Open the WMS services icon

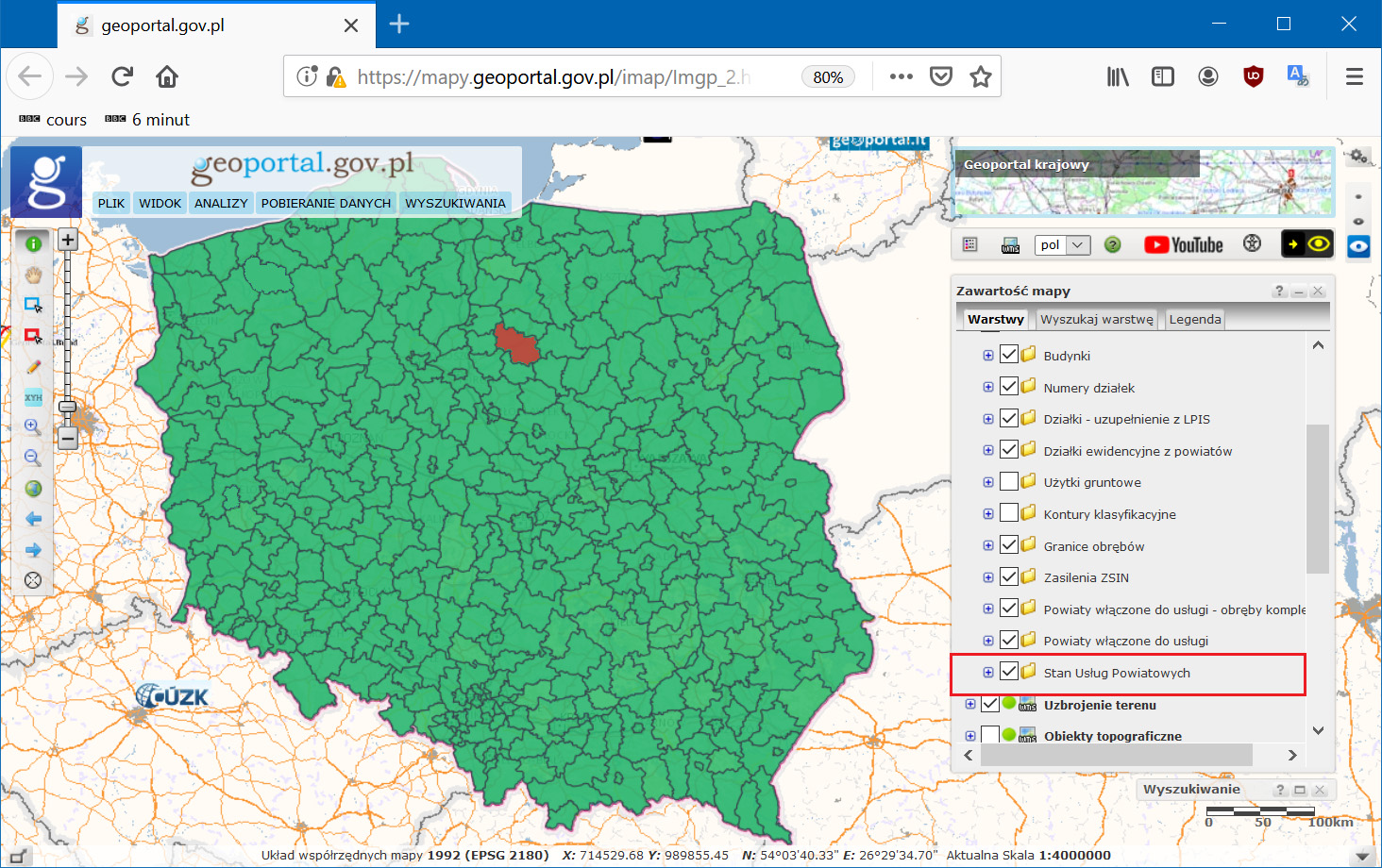(1010, 244)
